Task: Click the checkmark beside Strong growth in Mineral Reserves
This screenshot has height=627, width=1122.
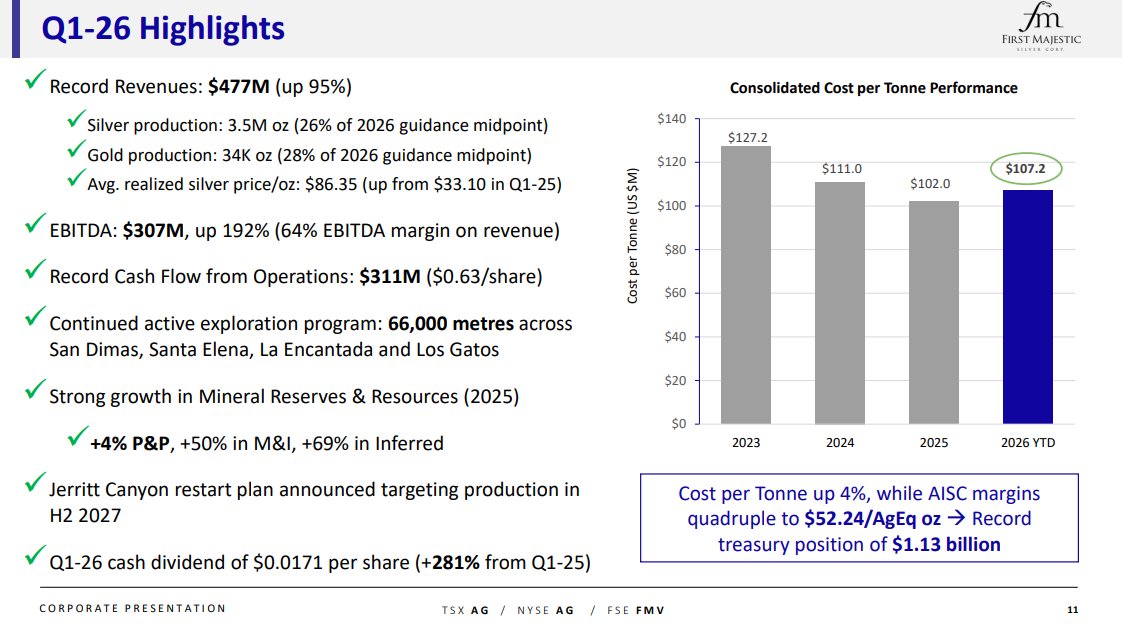Action: [x=35, y=389]
